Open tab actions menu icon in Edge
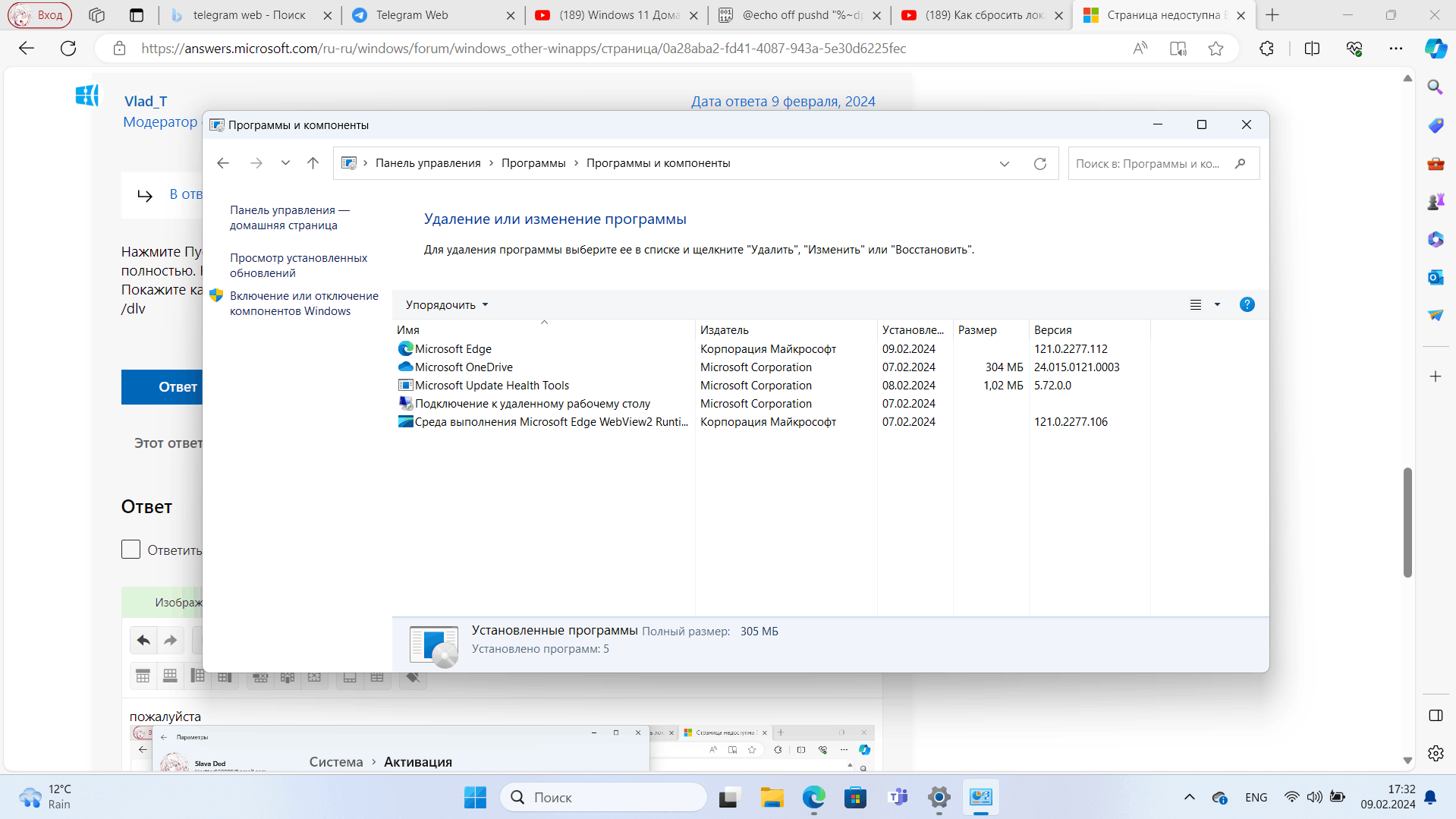 tap(137, 15)
